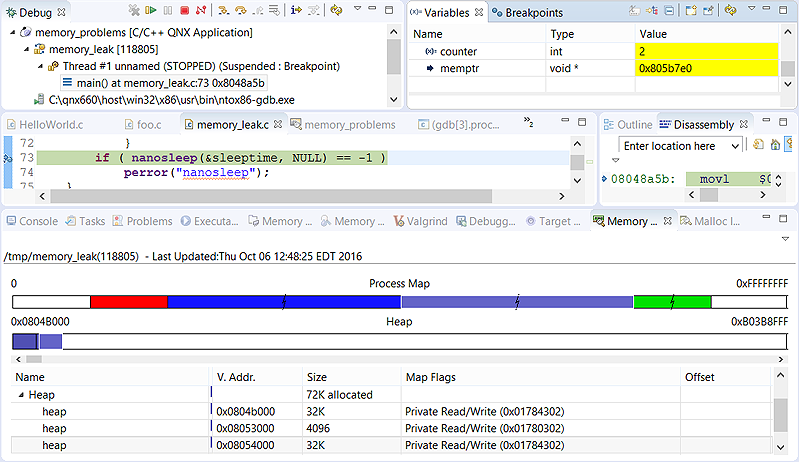Click the red segment in Process Map
Viewport: 799px width, 462px height.
click(128, 301)
